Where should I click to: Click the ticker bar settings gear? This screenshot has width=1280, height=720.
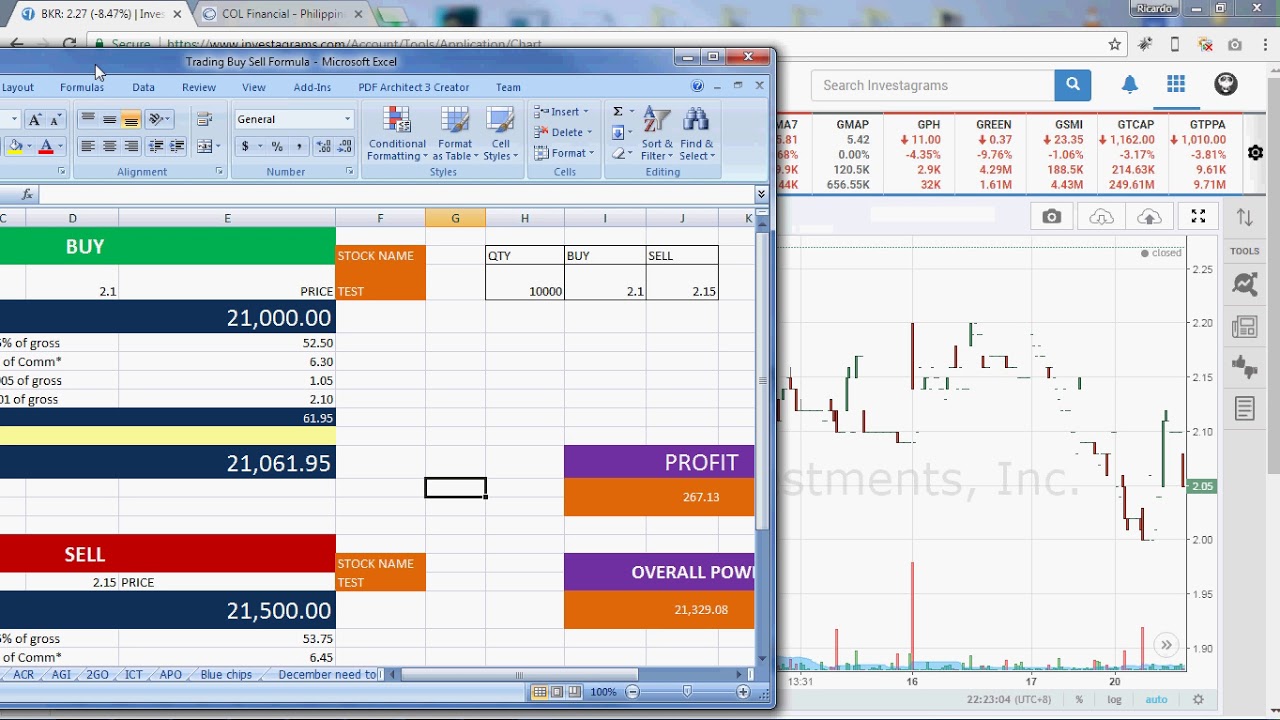click(x=1255, y=153)
